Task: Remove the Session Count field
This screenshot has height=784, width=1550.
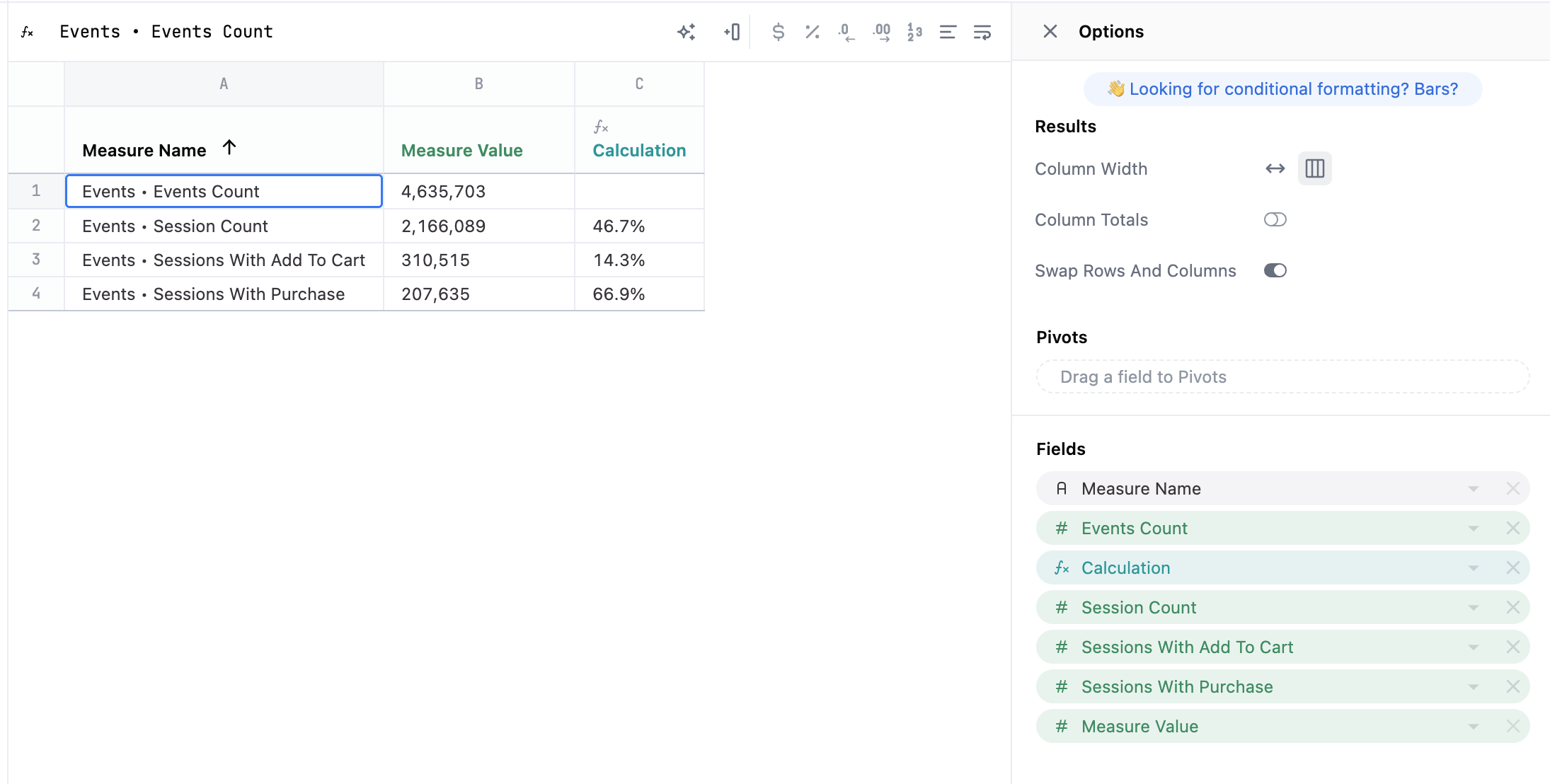Action: coord(1512,608)
